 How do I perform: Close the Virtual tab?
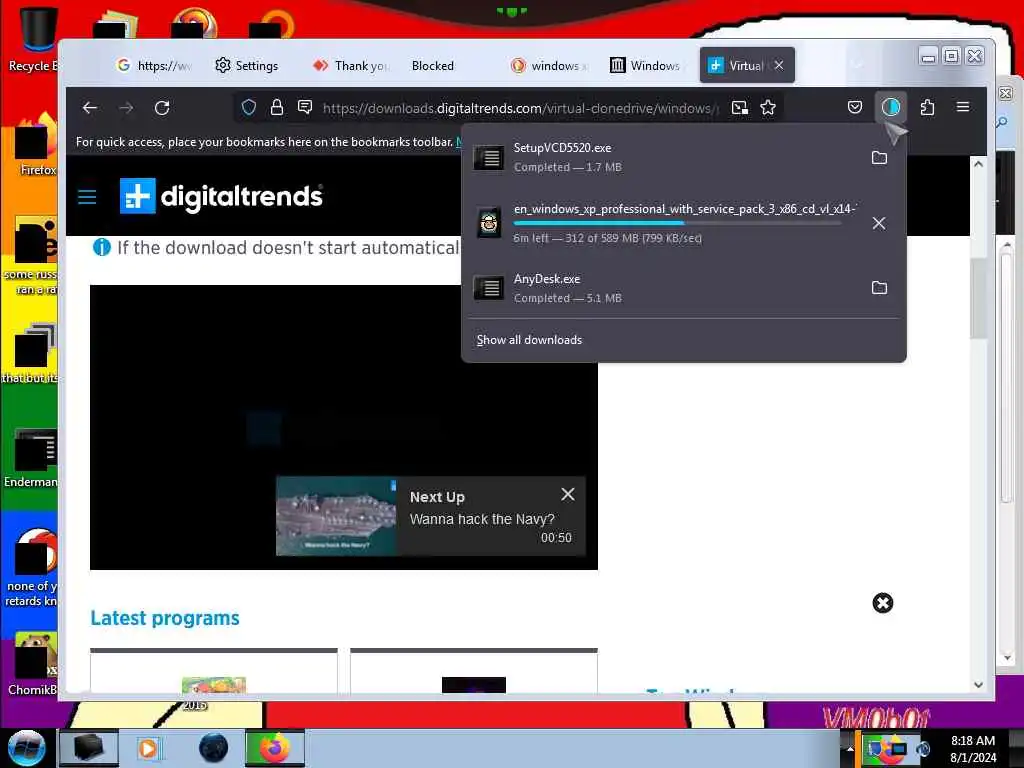click(779, 65)
